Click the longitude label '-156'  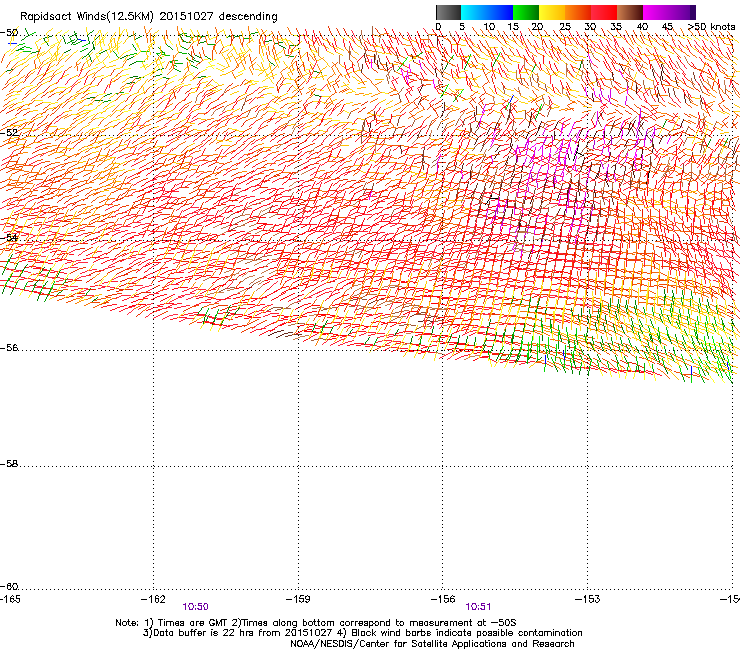[x=443, y=599]
